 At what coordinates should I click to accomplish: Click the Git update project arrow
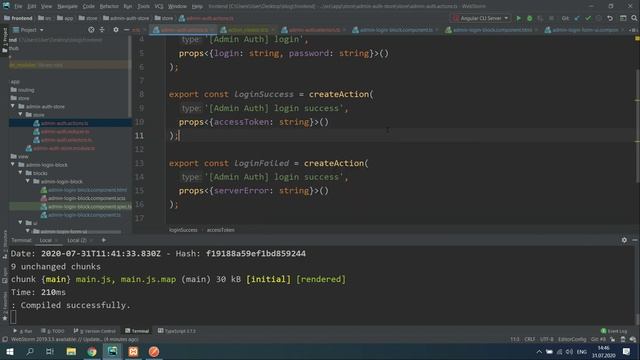[x=577, y=18]
